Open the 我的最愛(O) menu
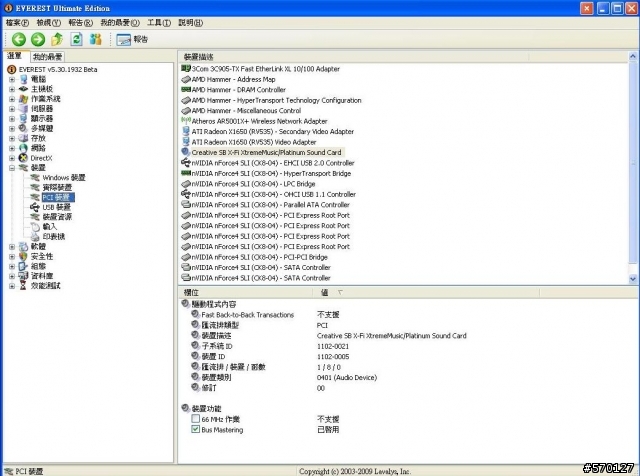Screen dimensions: 640x476 coord(120,23)
